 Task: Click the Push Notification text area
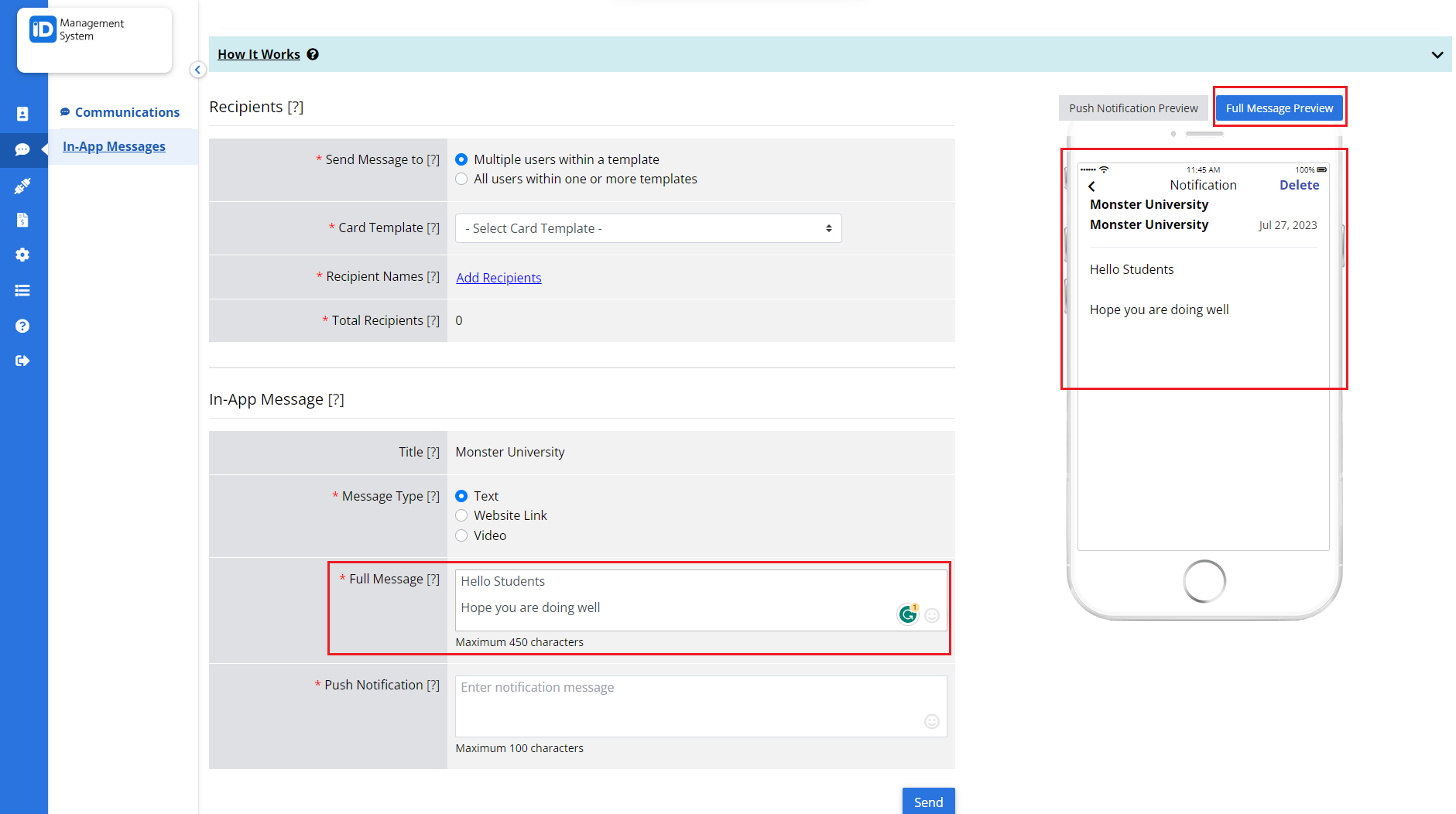[x=701, y=706]
